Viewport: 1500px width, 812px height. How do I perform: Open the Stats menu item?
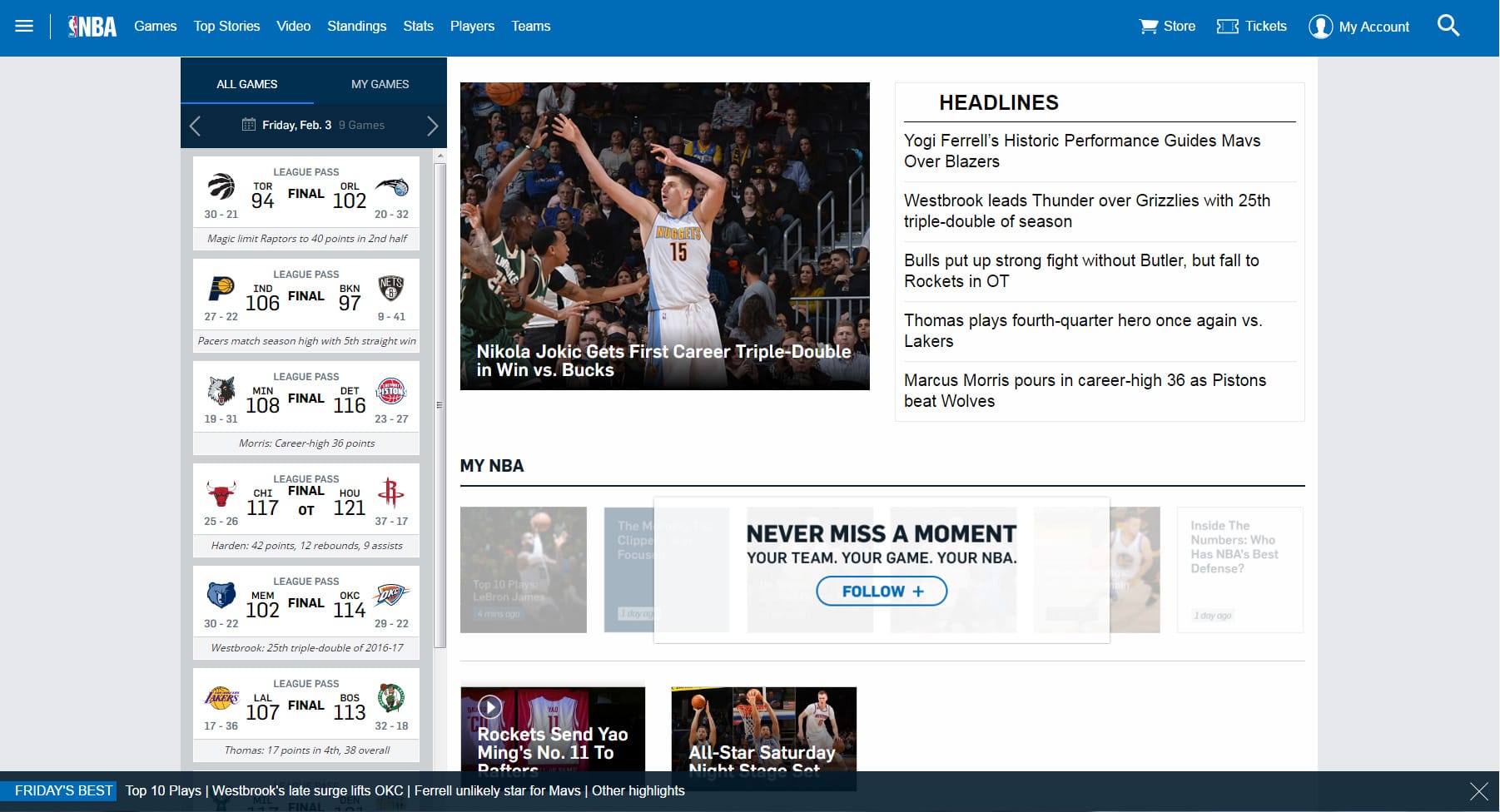coord(419,27)
